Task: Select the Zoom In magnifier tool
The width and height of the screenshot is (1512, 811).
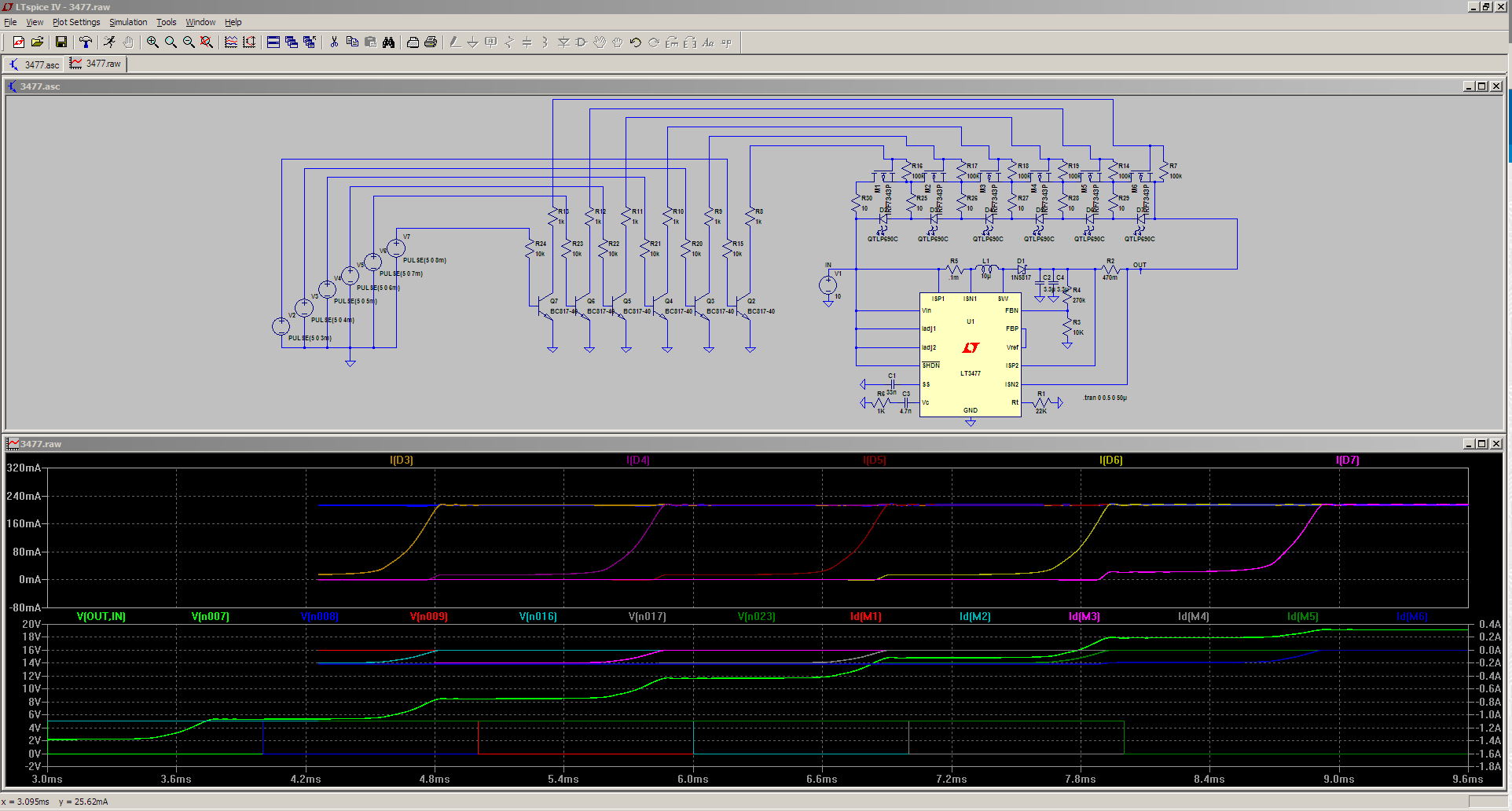Action: click(152, 42)
